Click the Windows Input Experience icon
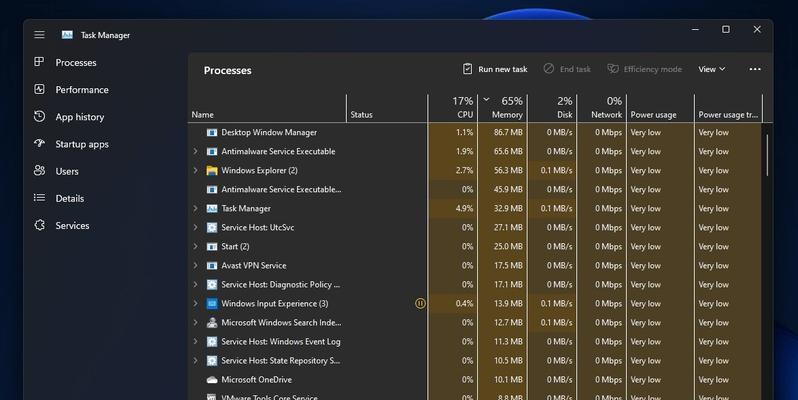This screenshot has height=400, width=798. pos(212,304)
